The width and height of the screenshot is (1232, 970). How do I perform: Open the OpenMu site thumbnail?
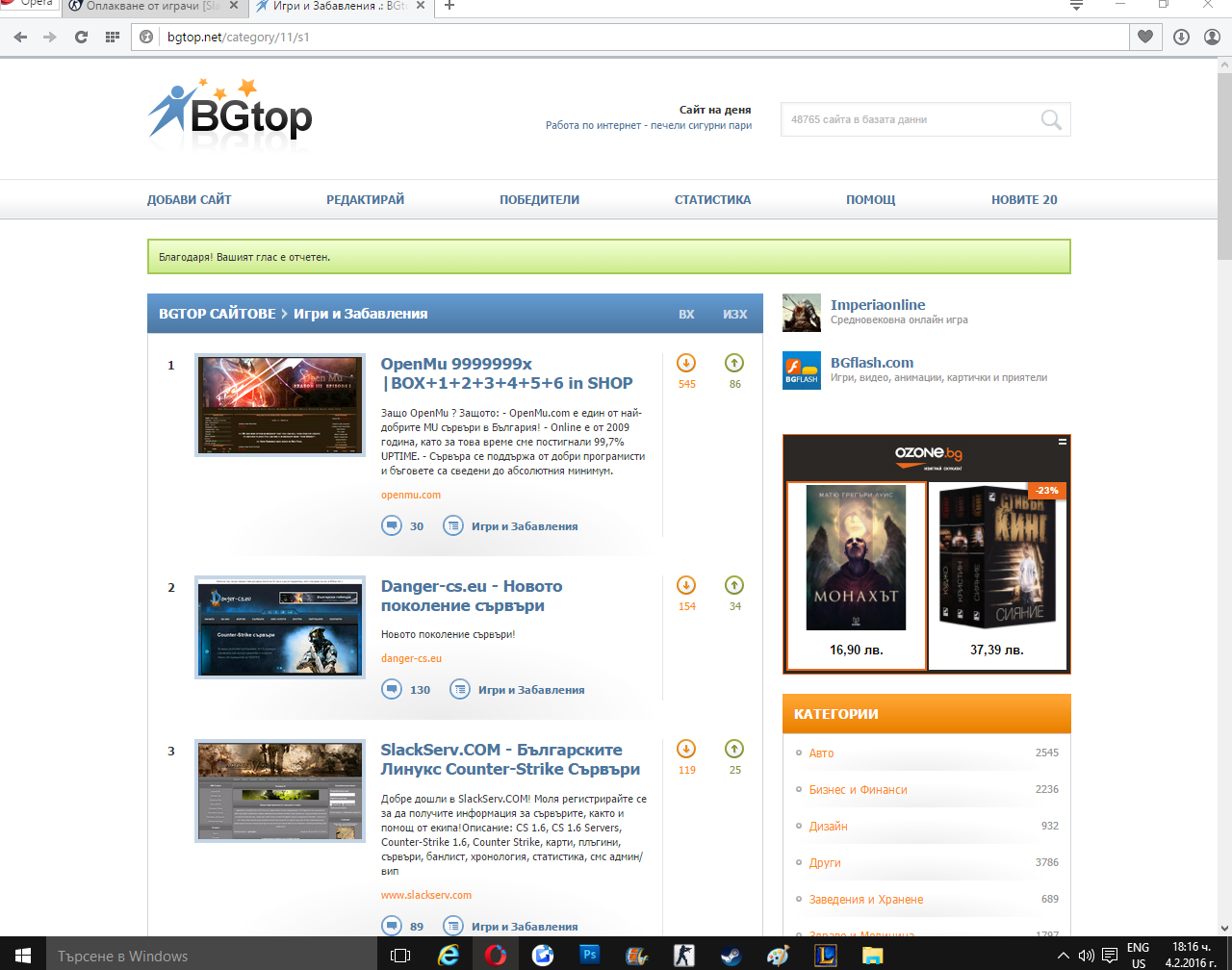280,405
